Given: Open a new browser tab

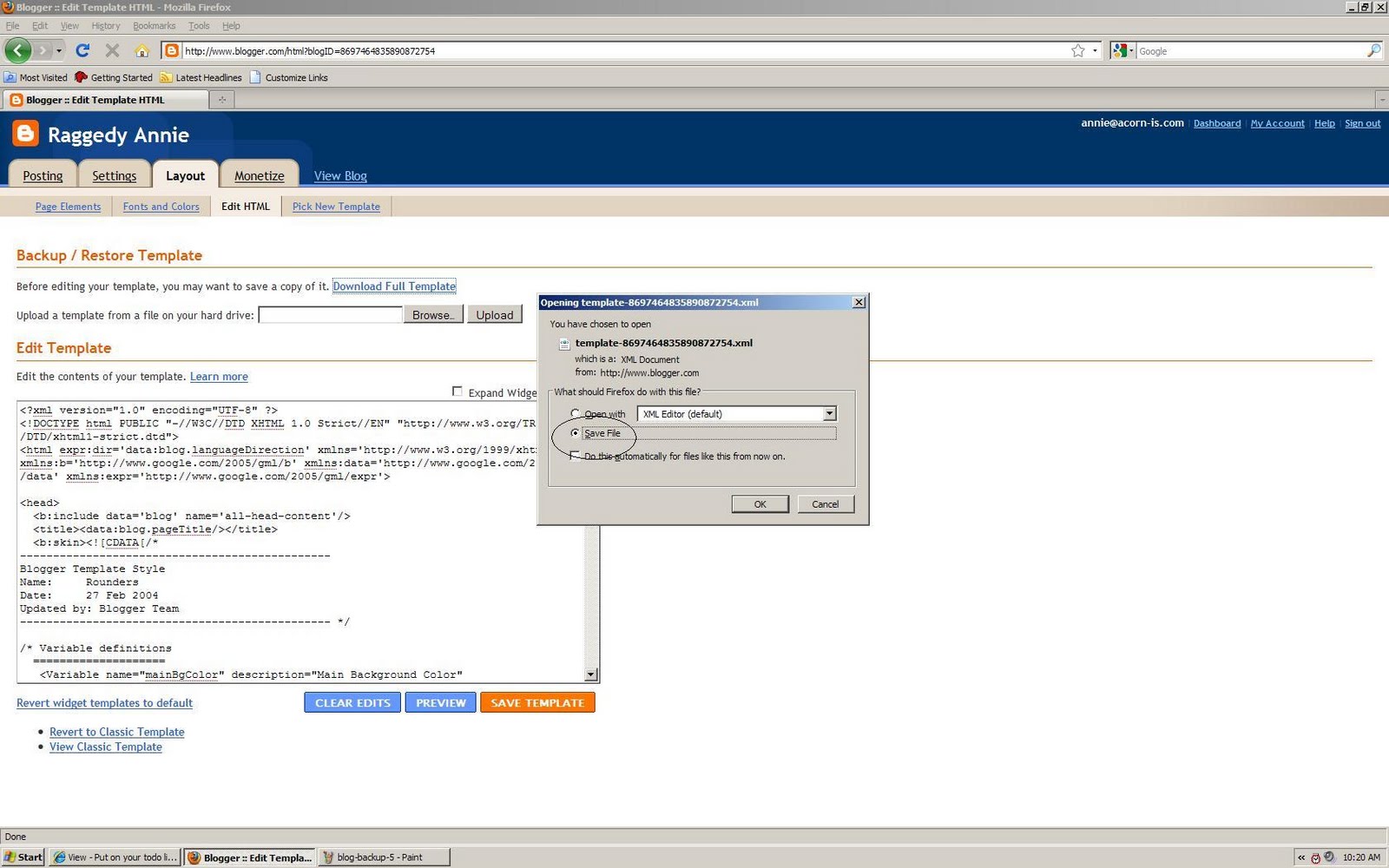Looking at the screenshot, I should click(222, 100).
